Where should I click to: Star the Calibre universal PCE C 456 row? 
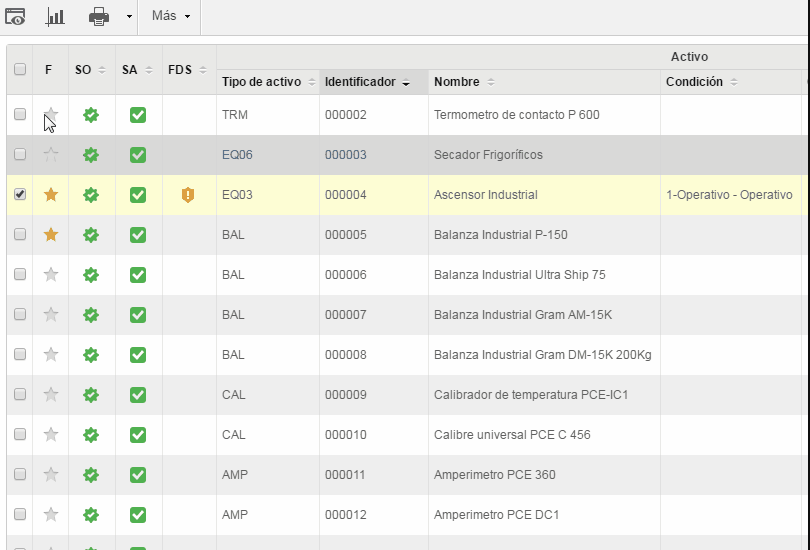51,434
